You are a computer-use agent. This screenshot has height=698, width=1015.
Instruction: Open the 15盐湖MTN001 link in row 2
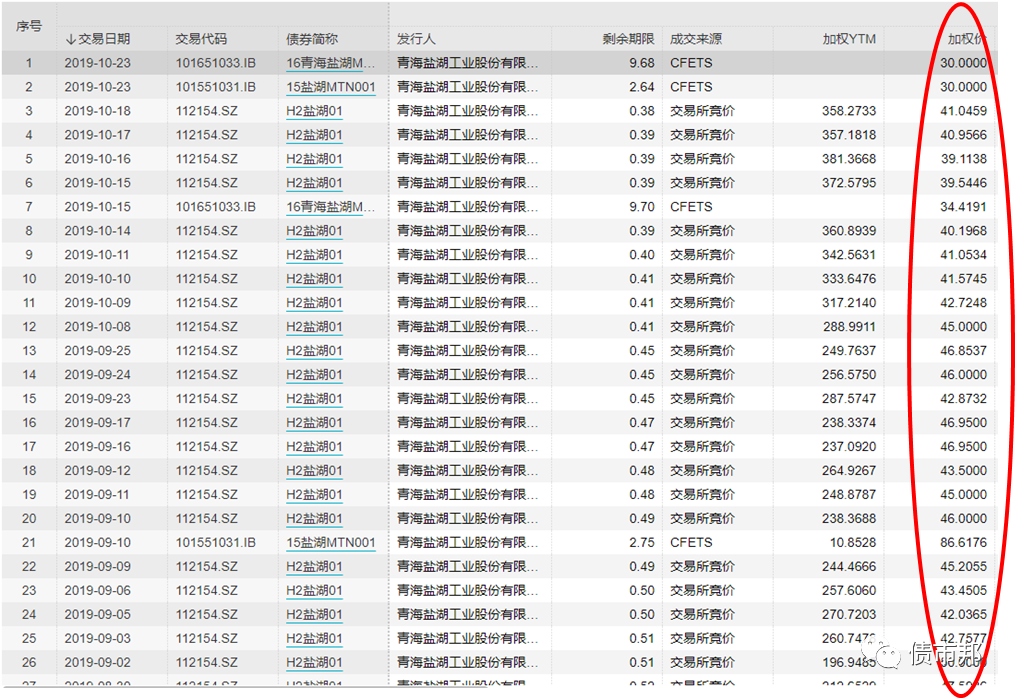331,87
